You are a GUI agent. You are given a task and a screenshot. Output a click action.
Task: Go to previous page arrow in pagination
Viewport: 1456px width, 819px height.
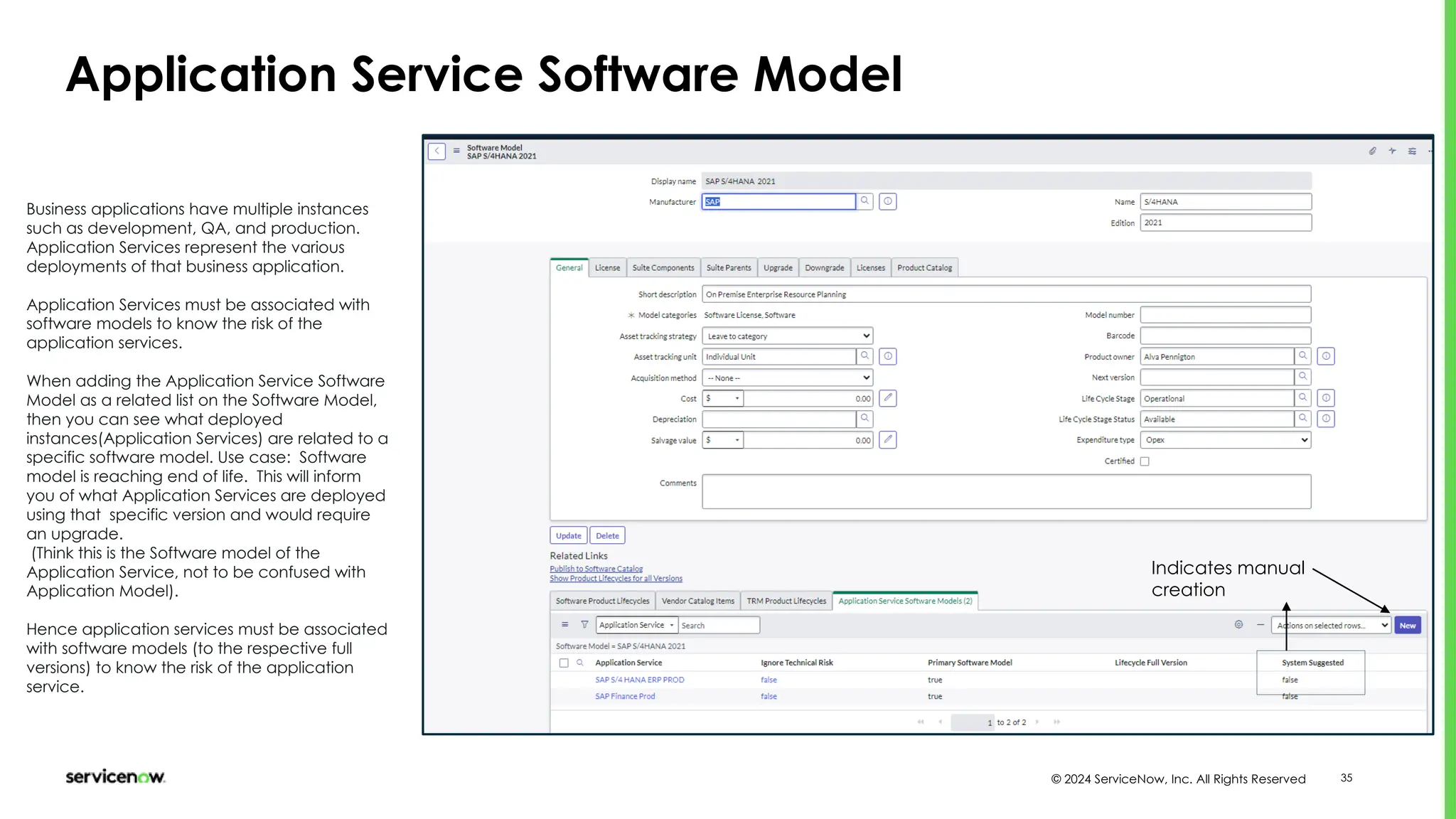coord(941,722)
